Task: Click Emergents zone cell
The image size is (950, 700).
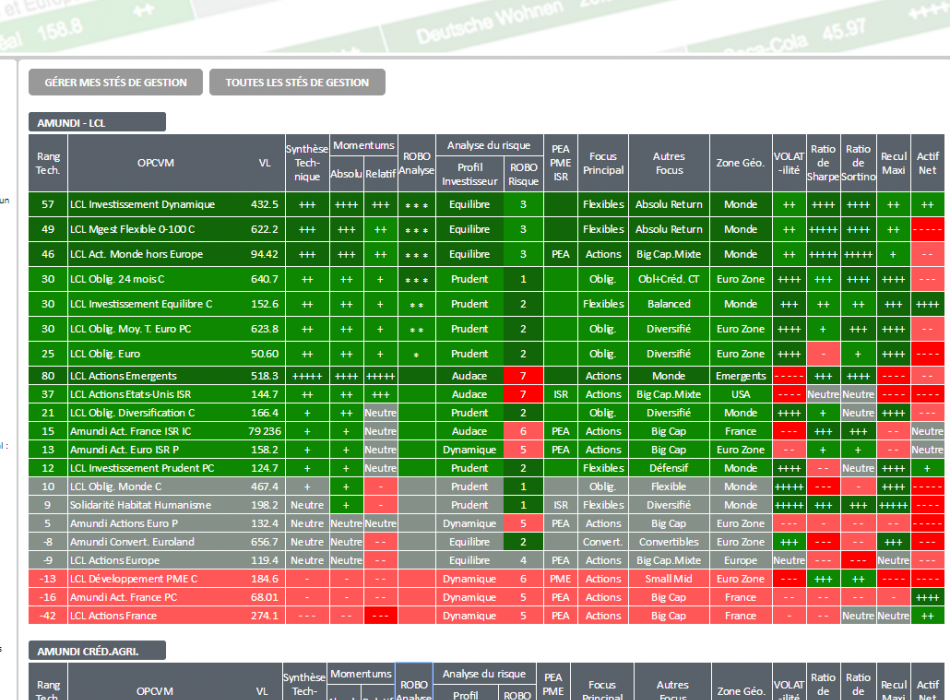Action: [x=740, y=376]
